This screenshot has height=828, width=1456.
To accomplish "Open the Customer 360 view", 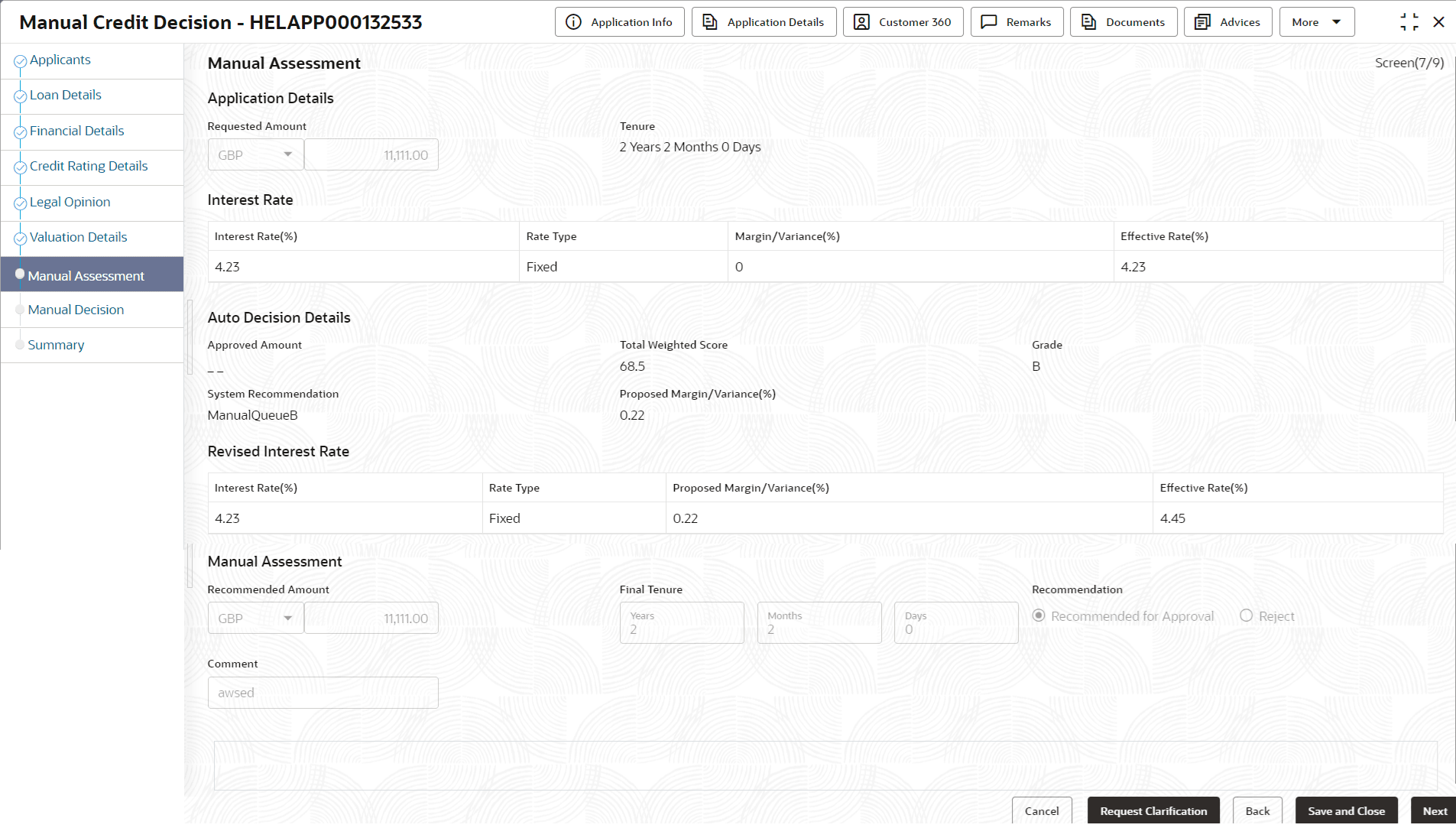I will 903,22.
